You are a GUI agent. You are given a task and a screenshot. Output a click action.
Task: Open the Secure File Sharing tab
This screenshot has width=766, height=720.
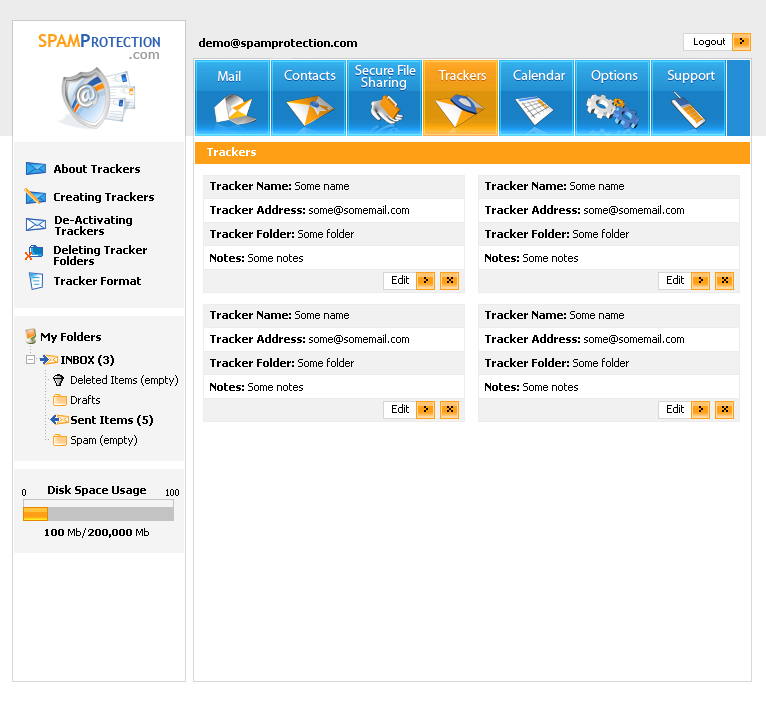384,98
